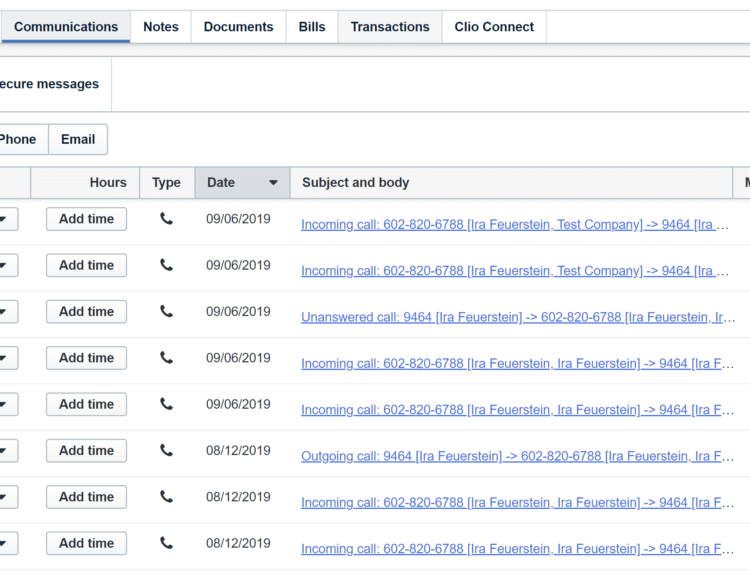The image size is (750, 577).
Task: Add time on the topmost call row
Action: click(87, 219)
